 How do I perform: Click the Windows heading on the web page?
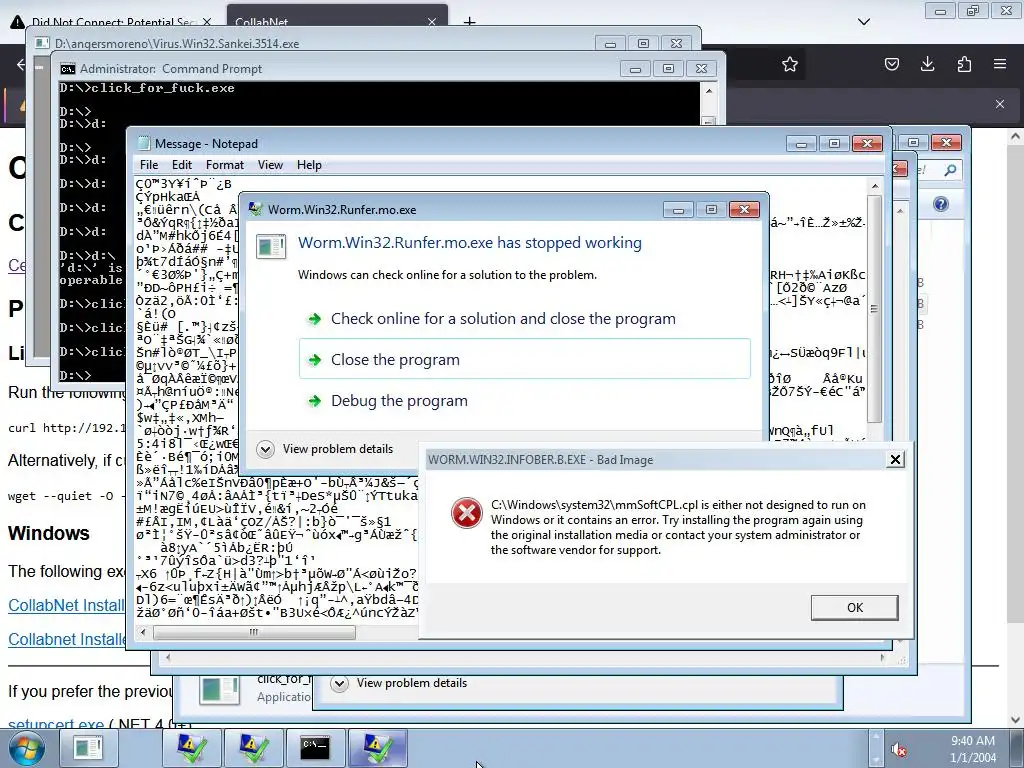click(x=49, y=533)
